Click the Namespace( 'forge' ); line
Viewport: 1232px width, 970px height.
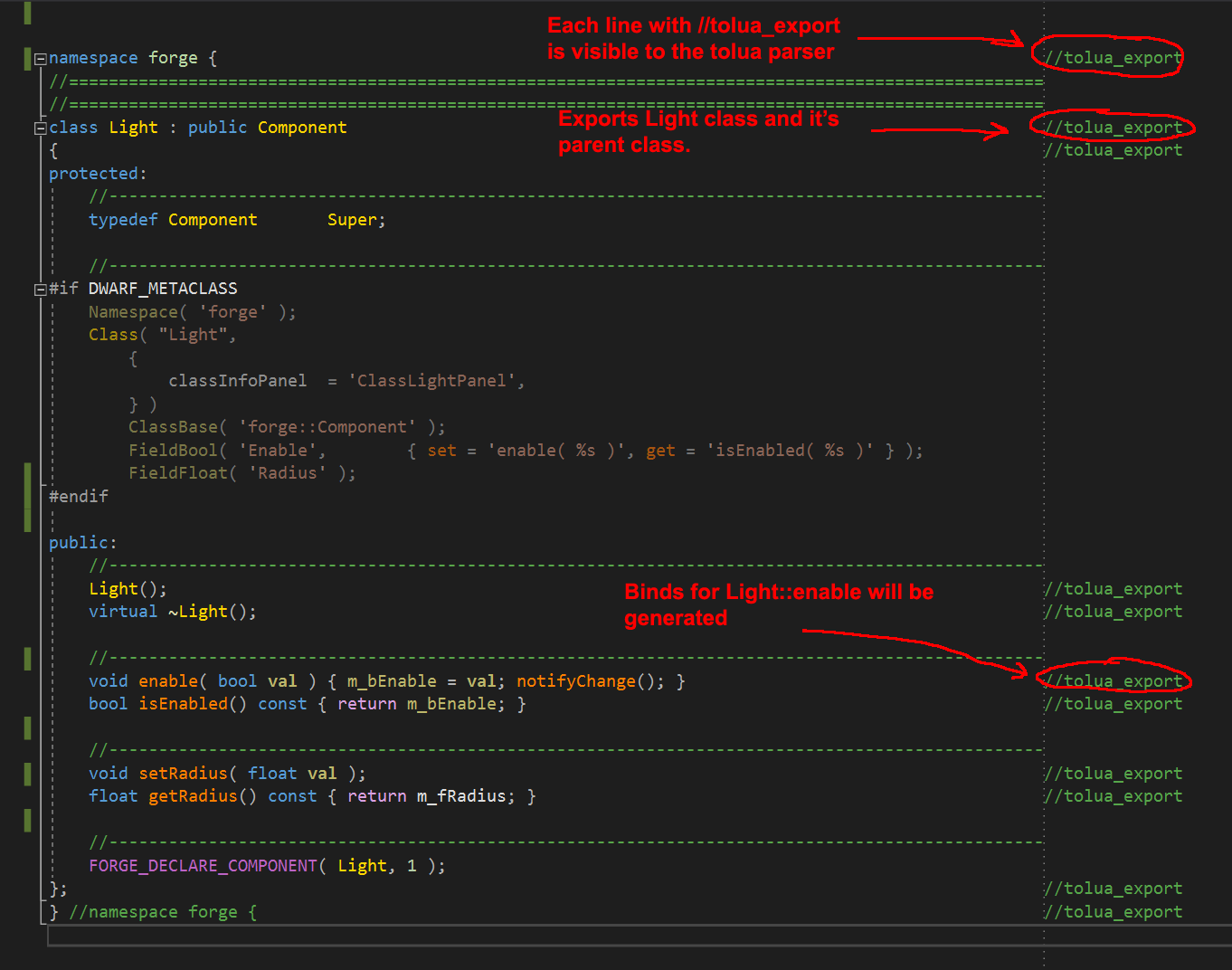193,312
